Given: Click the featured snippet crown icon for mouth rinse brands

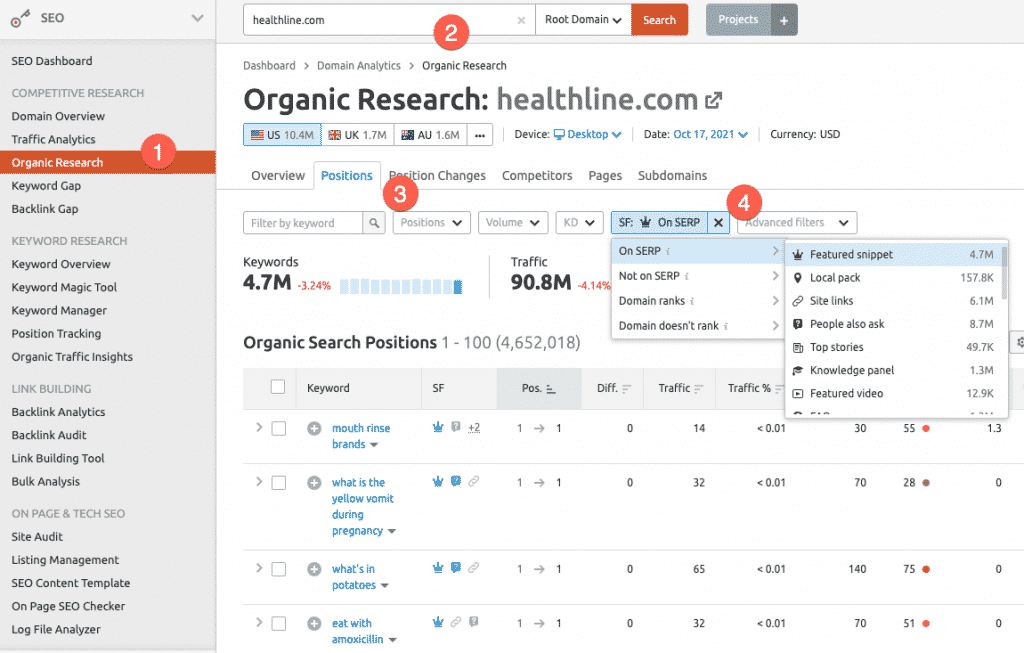Looking at the screenshot, I should pos(437,426).
